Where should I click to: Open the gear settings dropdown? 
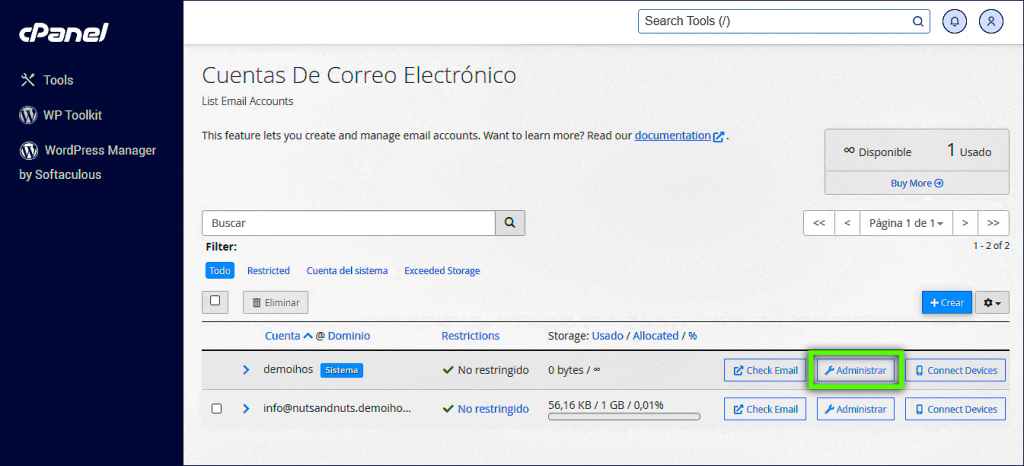[992, 302]
